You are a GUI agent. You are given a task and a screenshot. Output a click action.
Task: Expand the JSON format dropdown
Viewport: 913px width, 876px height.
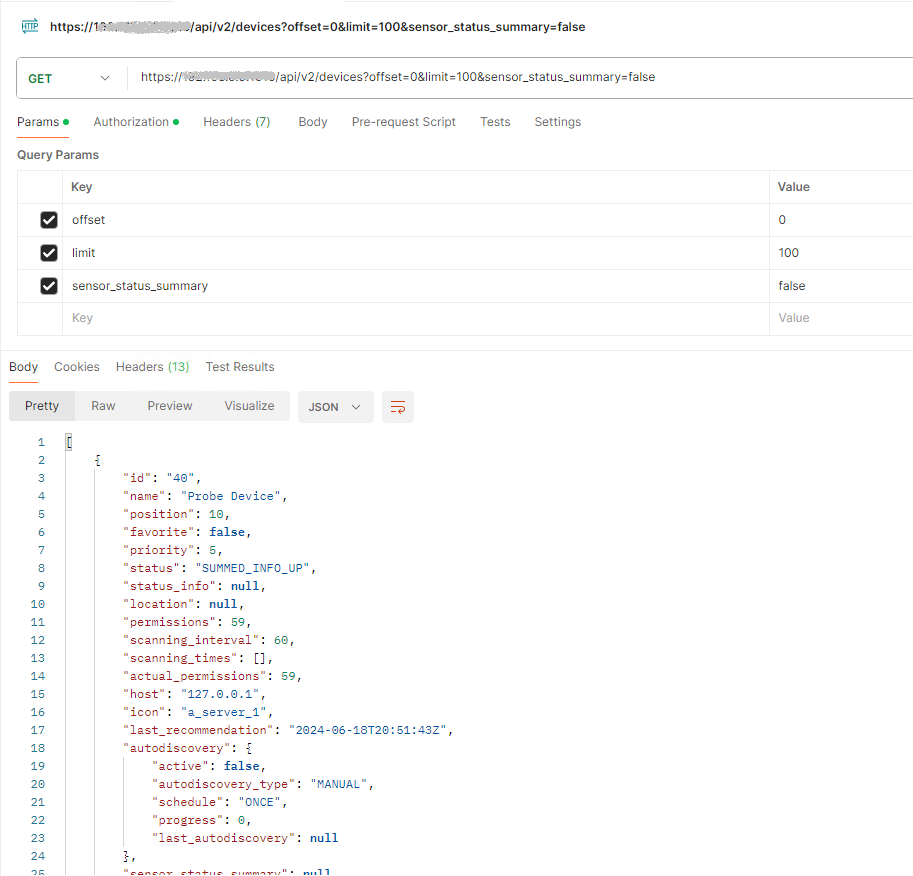pos(335,407)
